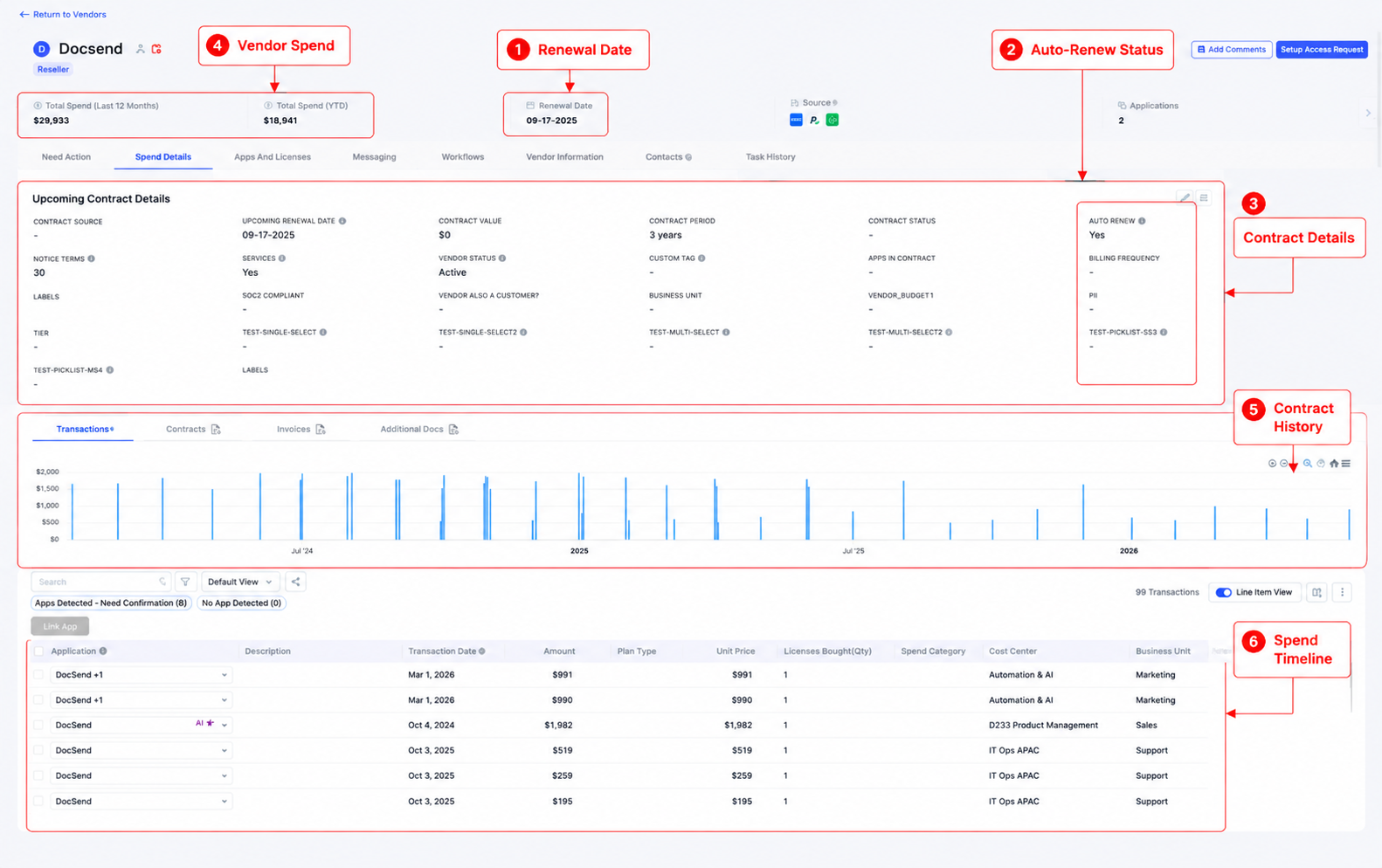Image resolution: width=1382 pixels, height=868 pixels.
Task: Sort by the Transaction Date column header
Action: pyautogui.click(x=442, y=651)
